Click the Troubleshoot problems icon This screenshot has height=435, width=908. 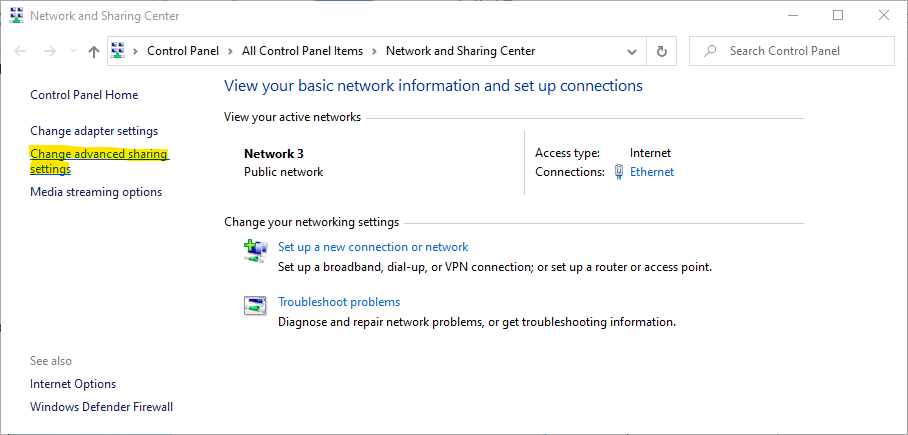255,306
